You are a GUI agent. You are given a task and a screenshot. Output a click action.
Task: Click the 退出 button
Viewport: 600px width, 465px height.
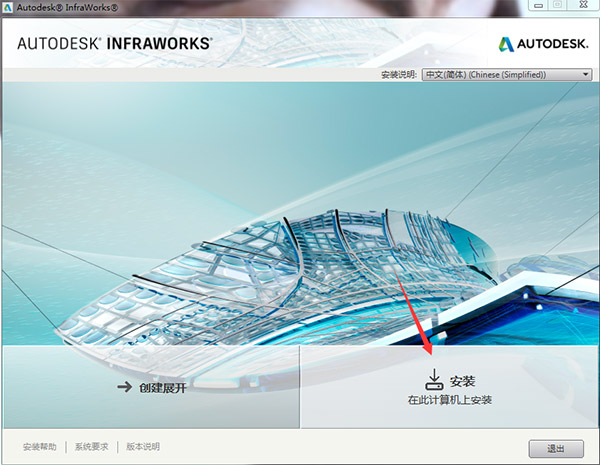point(556,449)
